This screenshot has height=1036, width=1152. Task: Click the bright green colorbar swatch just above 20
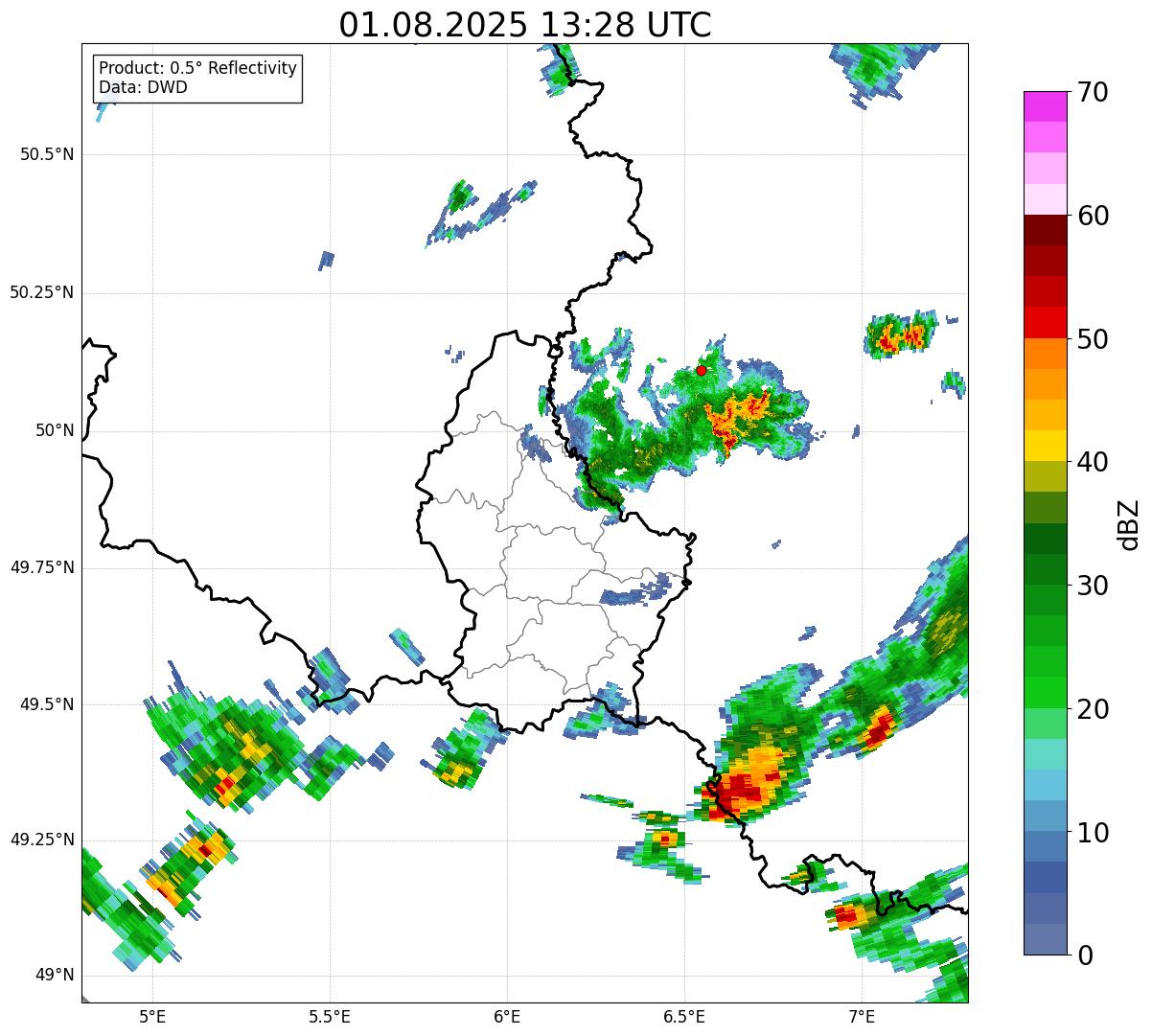tap(1045, 693)
